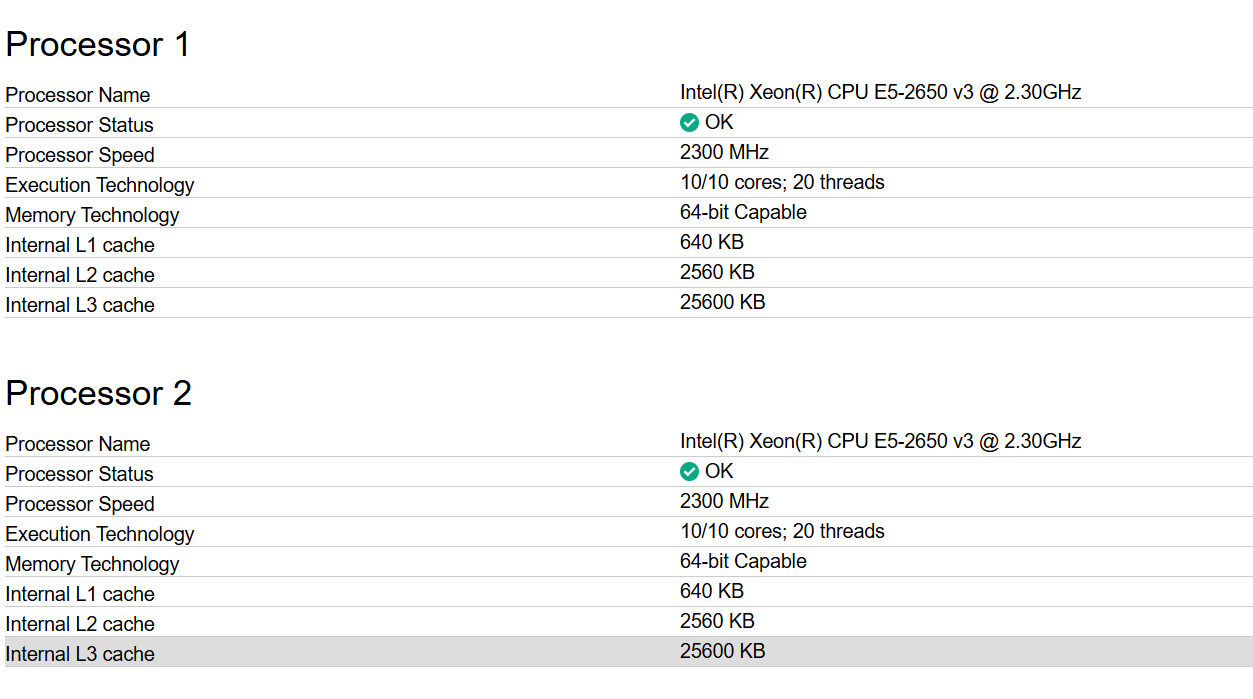Click Processor 1's Internal L1 cache label
1253x699 pixels.
[80, 245]
